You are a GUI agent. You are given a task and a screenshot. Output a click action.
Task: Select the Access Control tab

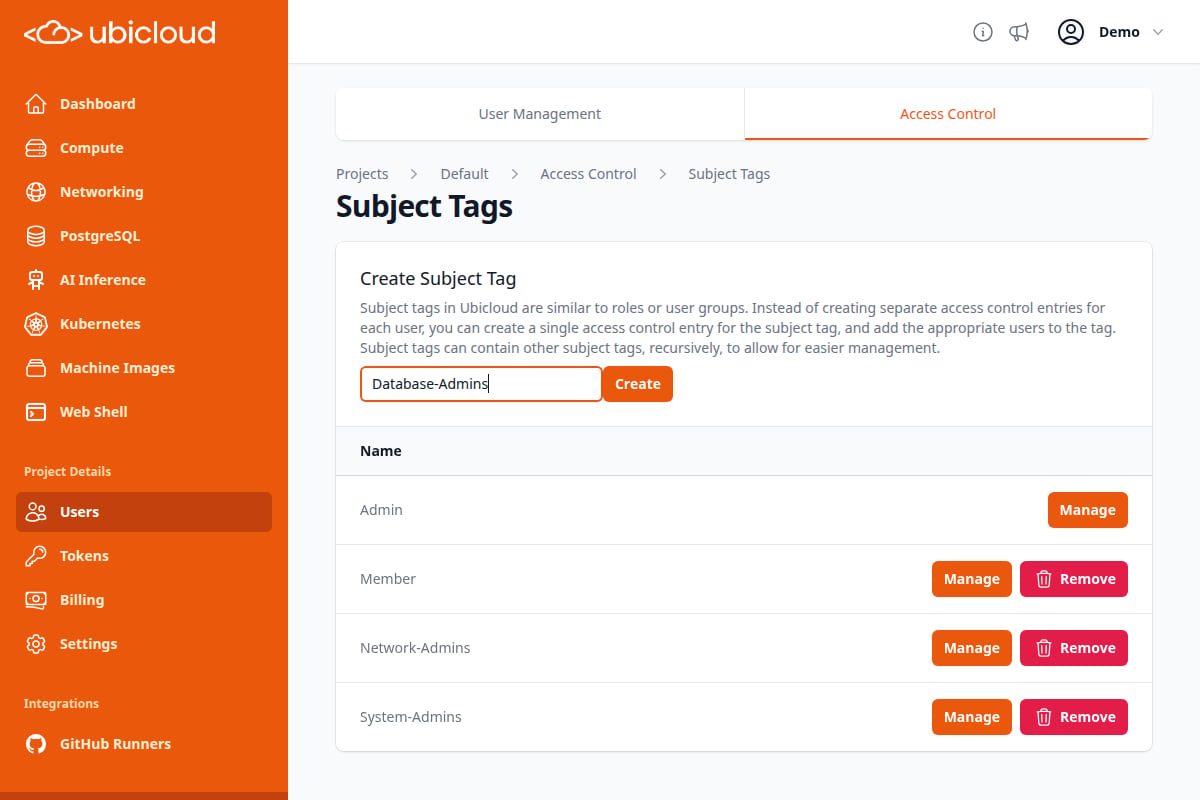[948, 114]
